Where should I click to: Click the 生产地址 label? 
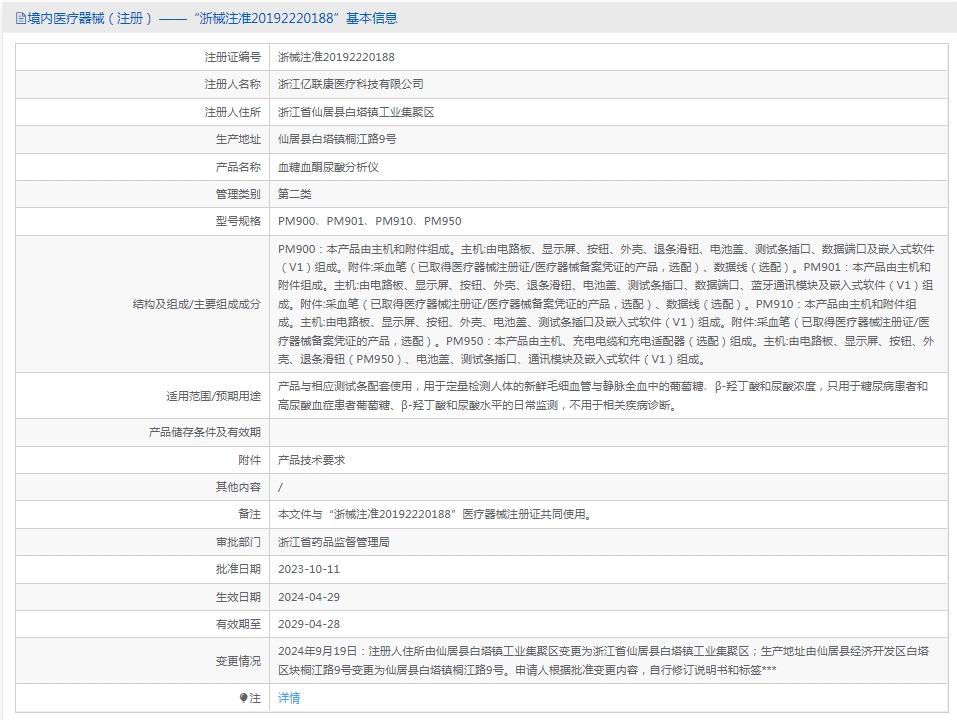(238, 139)
